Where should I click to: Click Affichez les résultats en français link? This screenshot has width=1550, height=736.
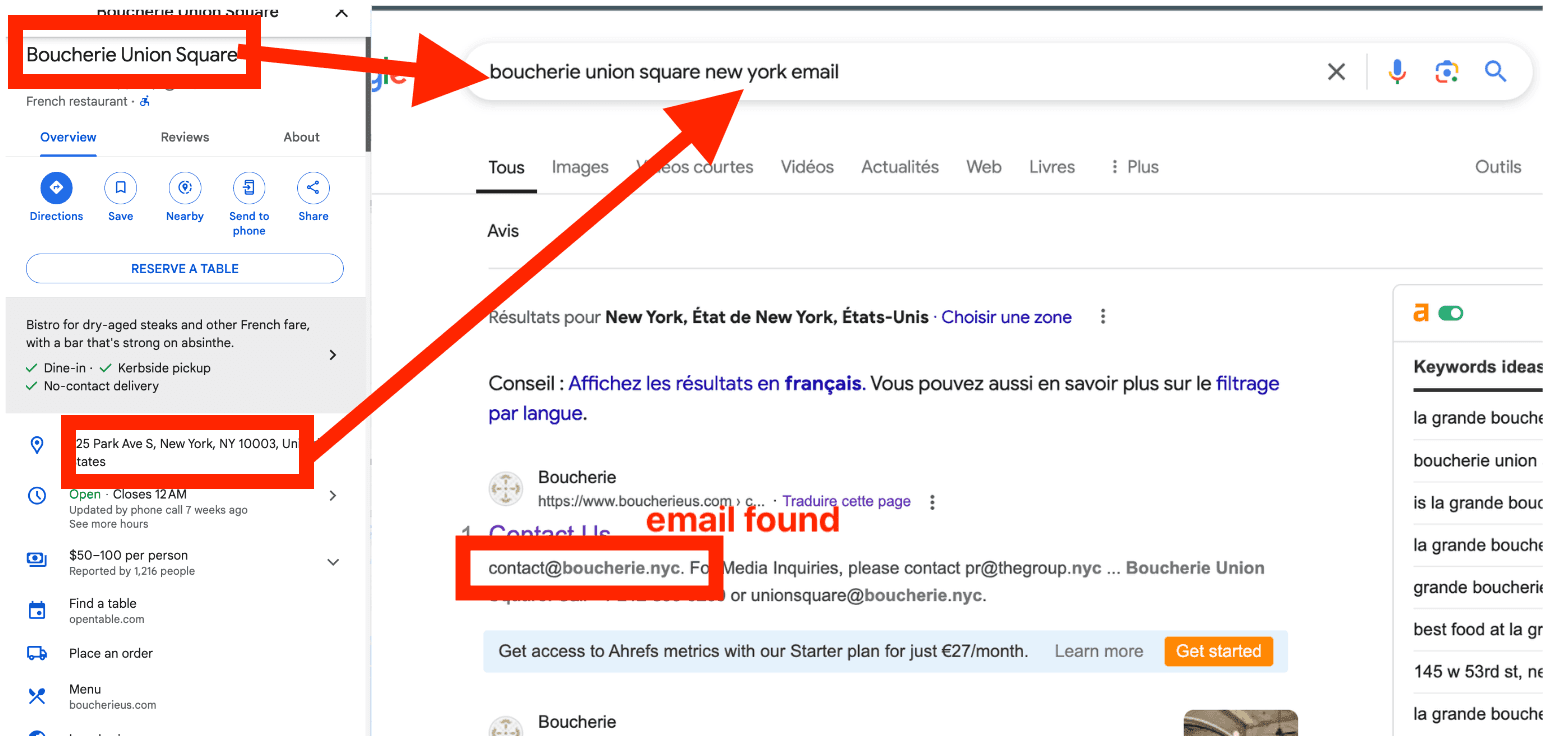(x=714, y=383)
